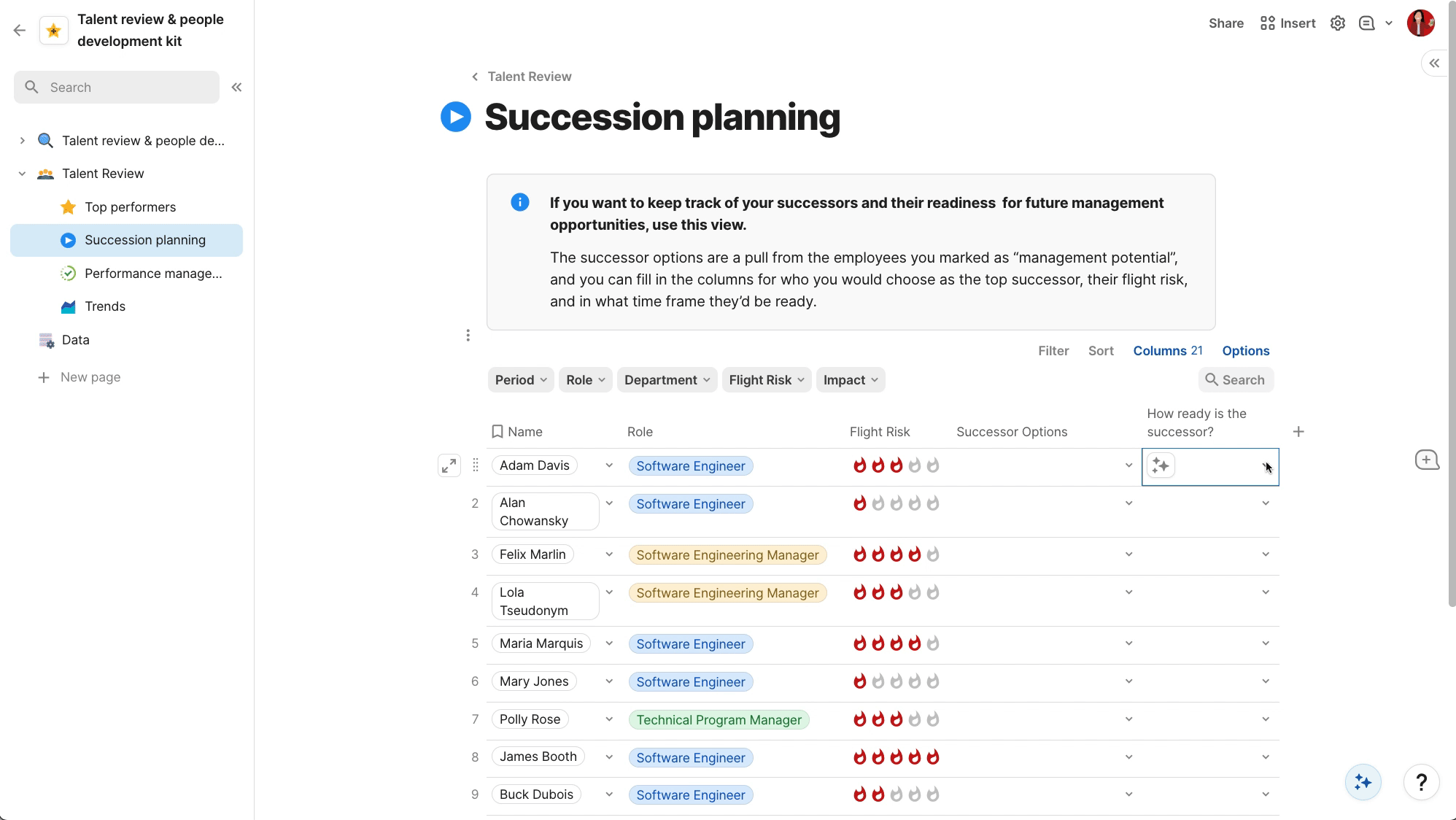Expand Adam Davis row to full view

click(449, 465)
